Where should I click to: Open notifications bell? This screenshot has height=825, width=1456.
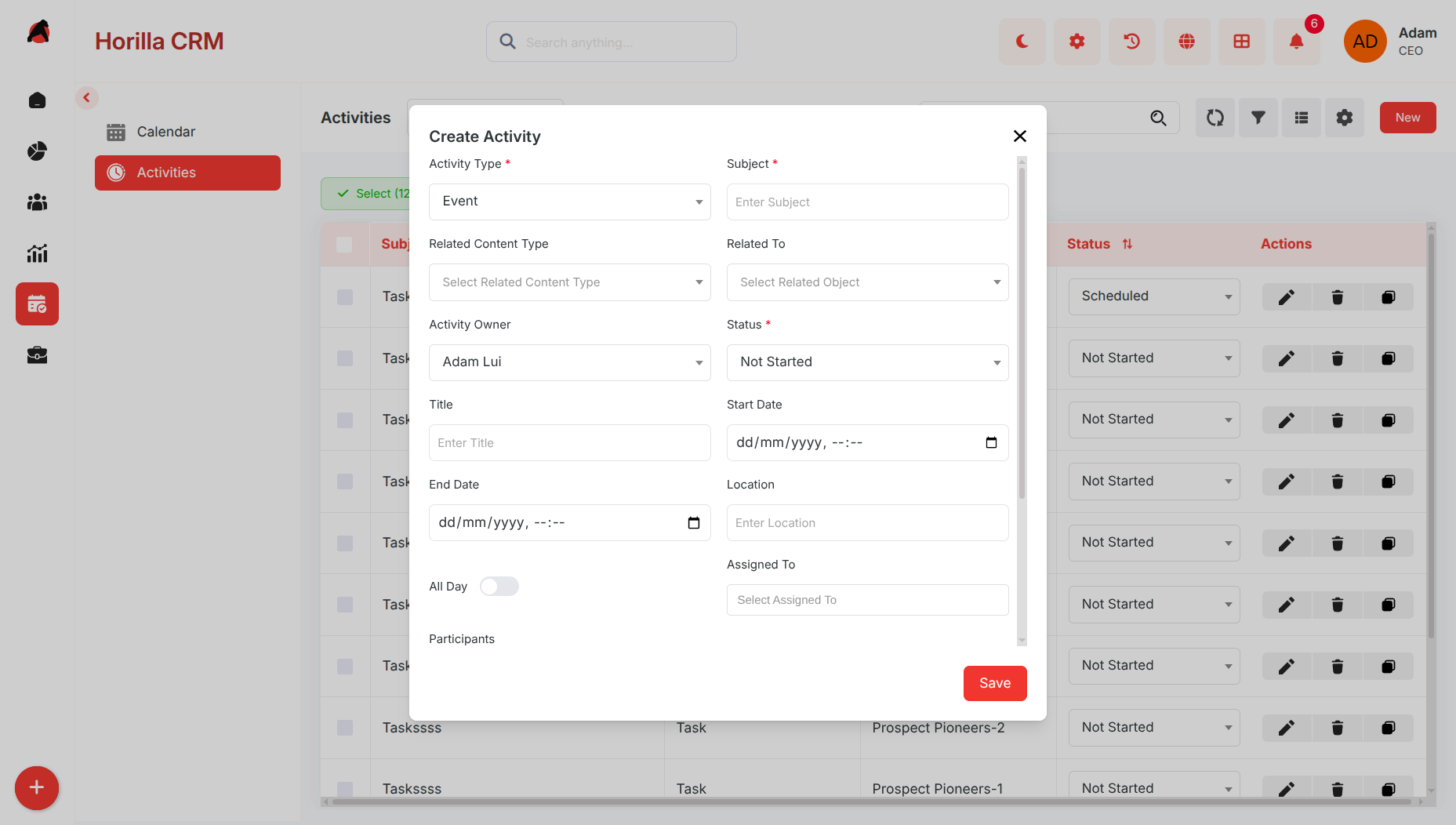coord(1296,42)
